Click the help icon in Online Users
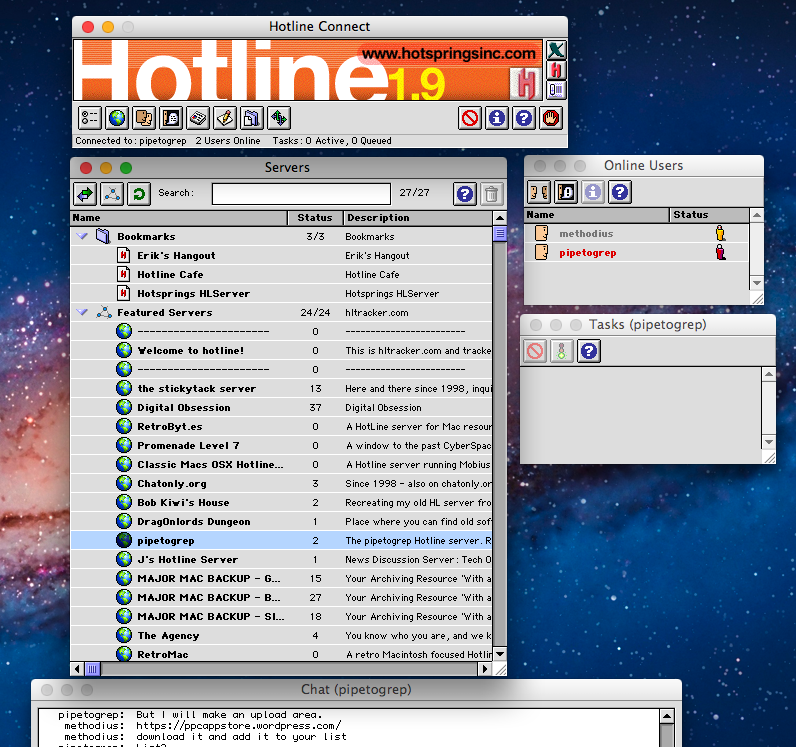 pos(620,192)
